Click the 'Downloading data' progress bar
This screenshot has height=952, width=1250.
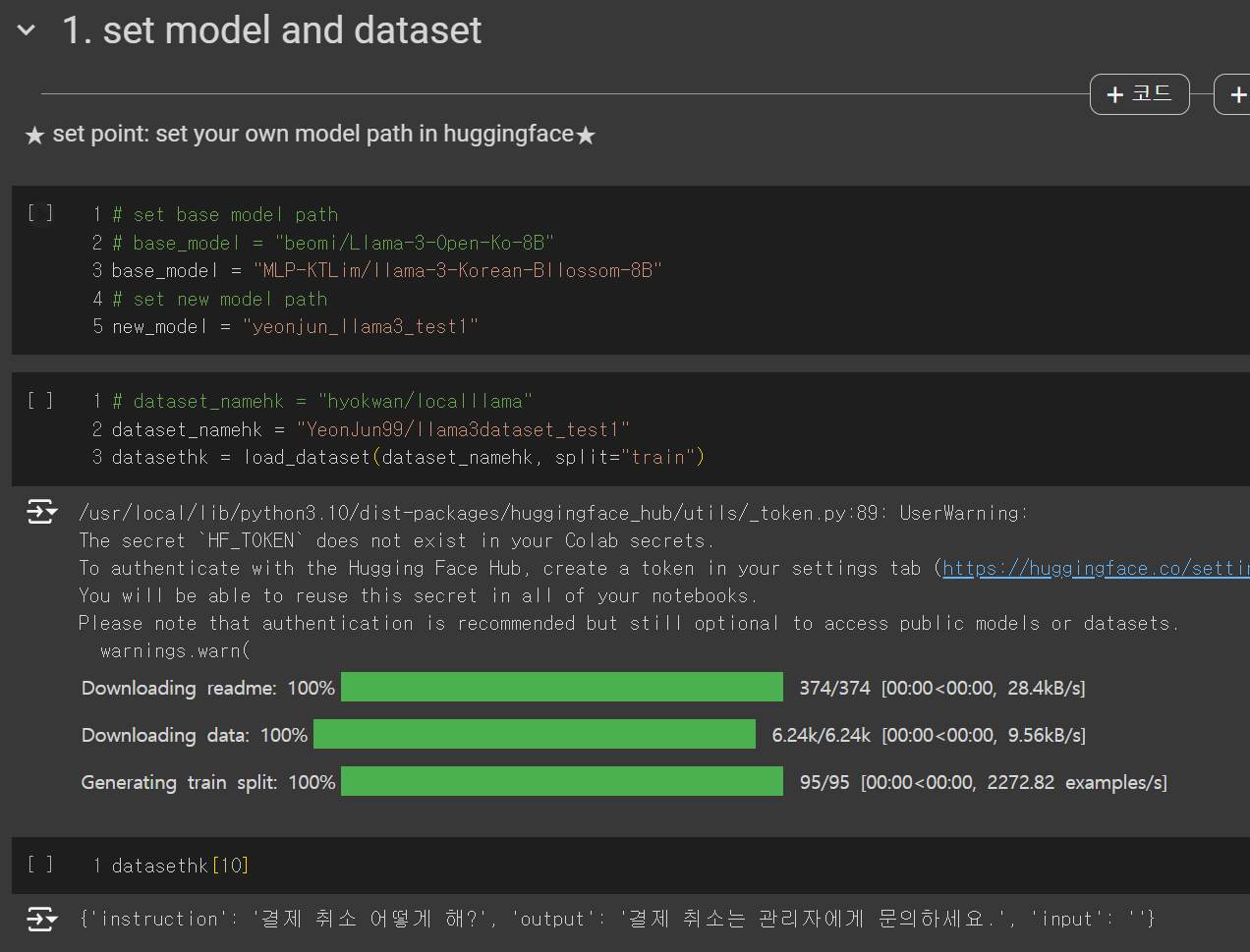[x=535, y=734]
